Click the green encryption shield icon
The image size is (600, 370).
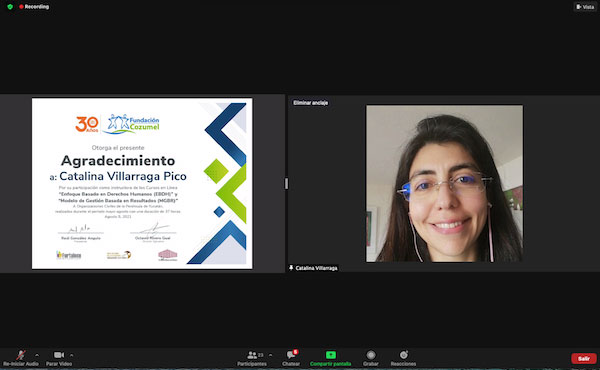click(x=10, y=7)
